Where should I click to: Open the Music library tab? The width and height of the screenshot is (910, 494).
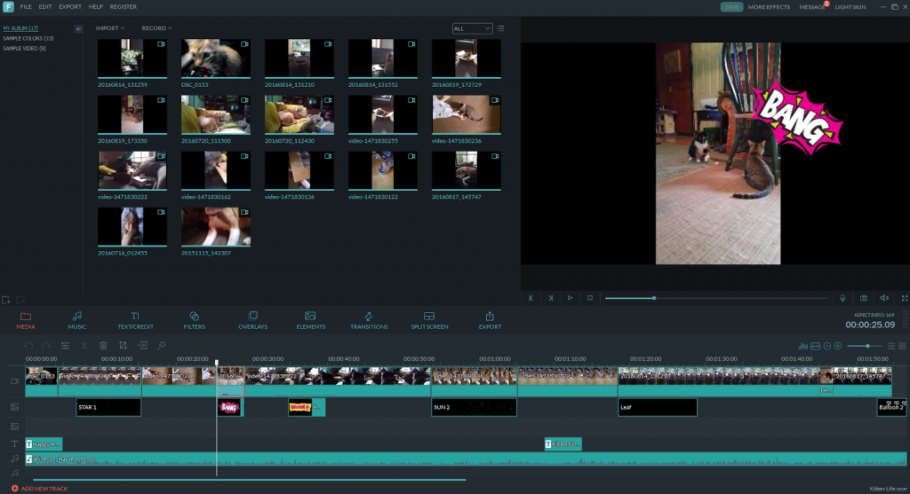[77, 320]
